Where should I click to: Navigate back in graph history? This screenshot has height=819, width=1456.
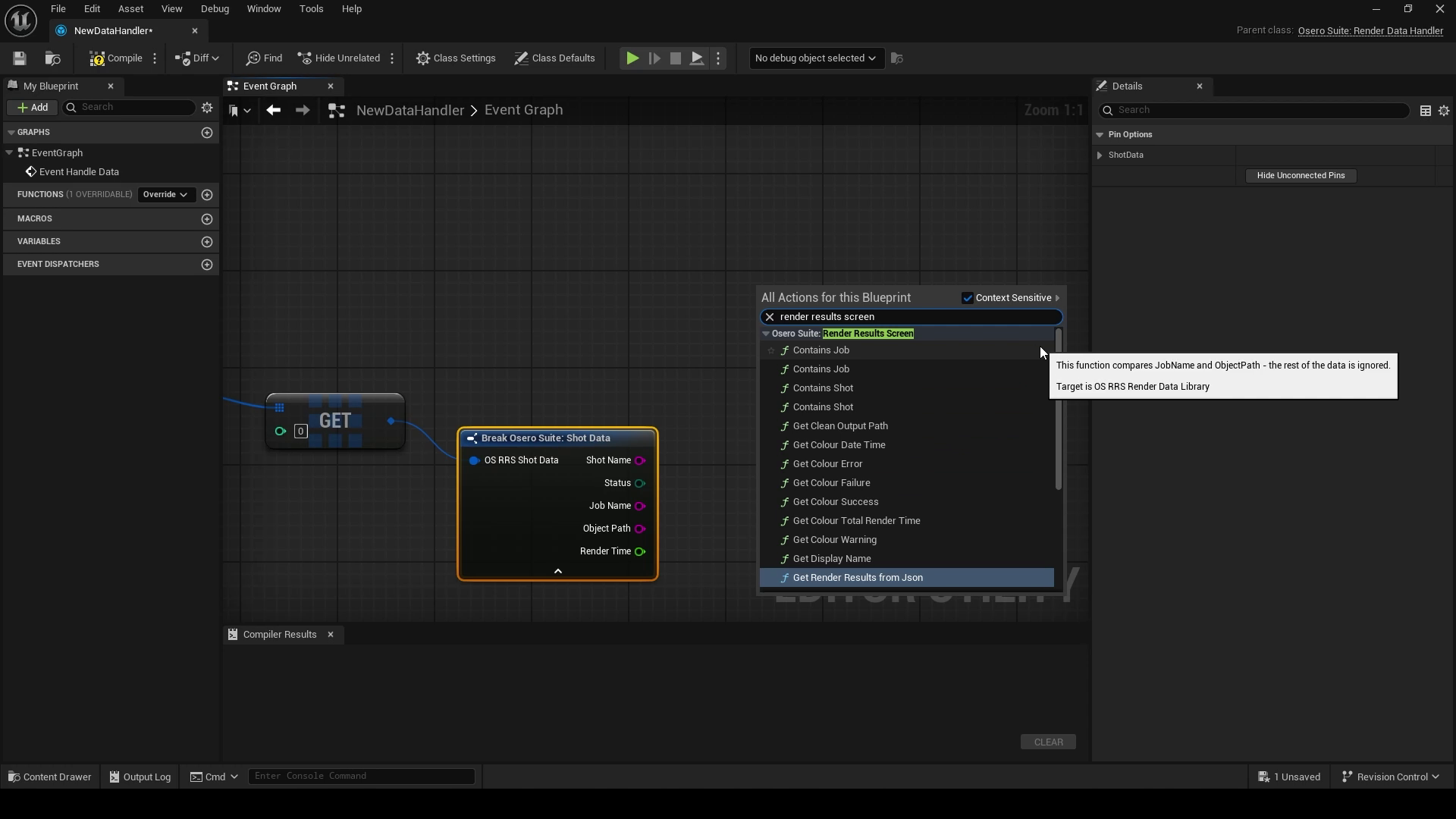[x=274, y=111]
